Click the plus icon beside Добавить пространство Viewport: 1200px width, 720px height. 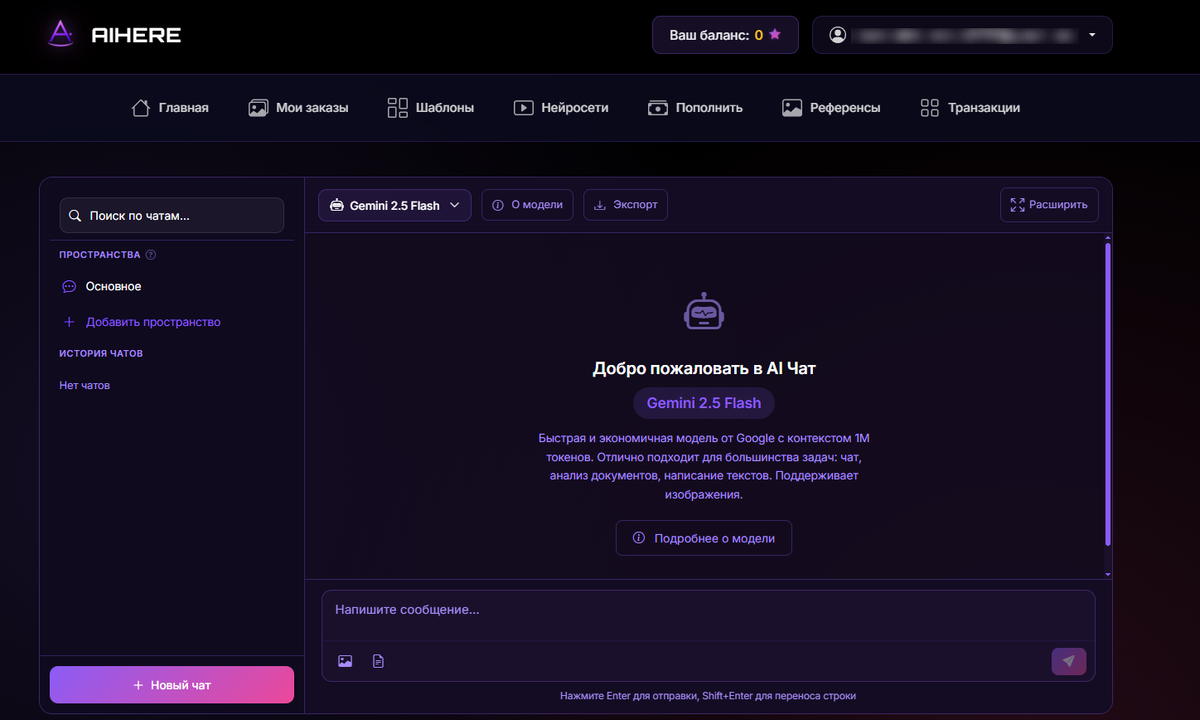(69, 322)
